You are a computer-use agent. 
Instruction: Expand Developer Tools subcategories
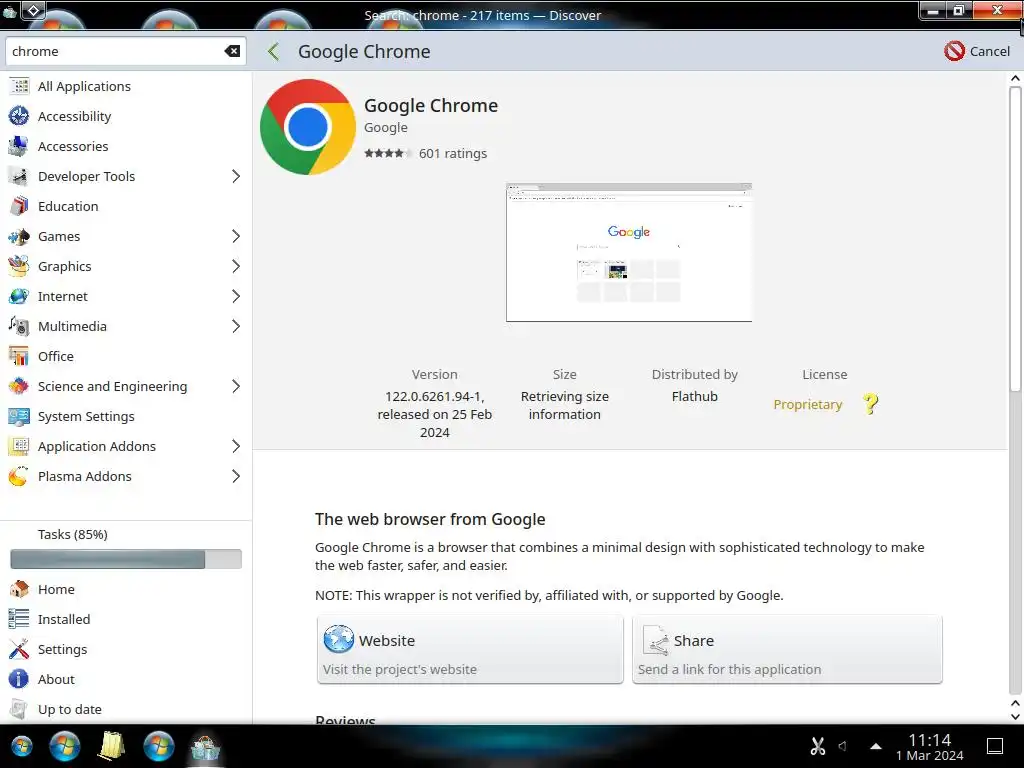tap(236, 176)
